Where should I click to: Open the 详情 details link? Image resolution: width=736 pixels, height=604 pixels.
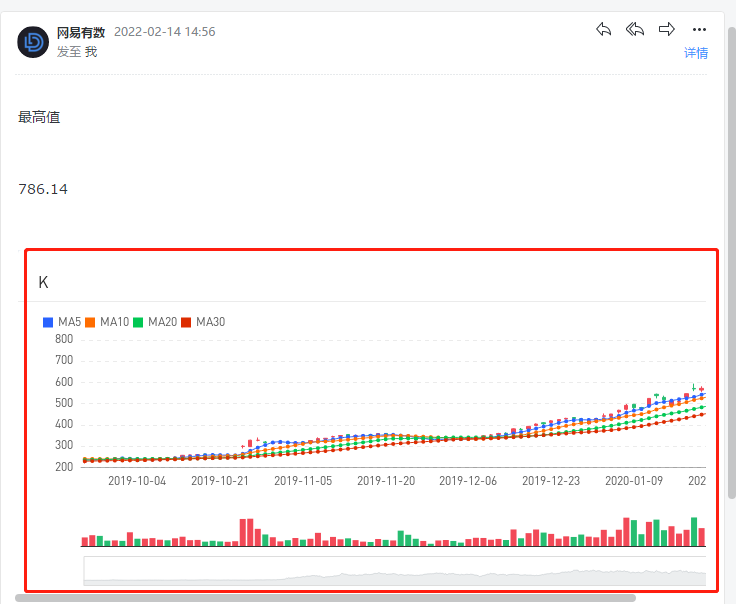tap(696, 53)
